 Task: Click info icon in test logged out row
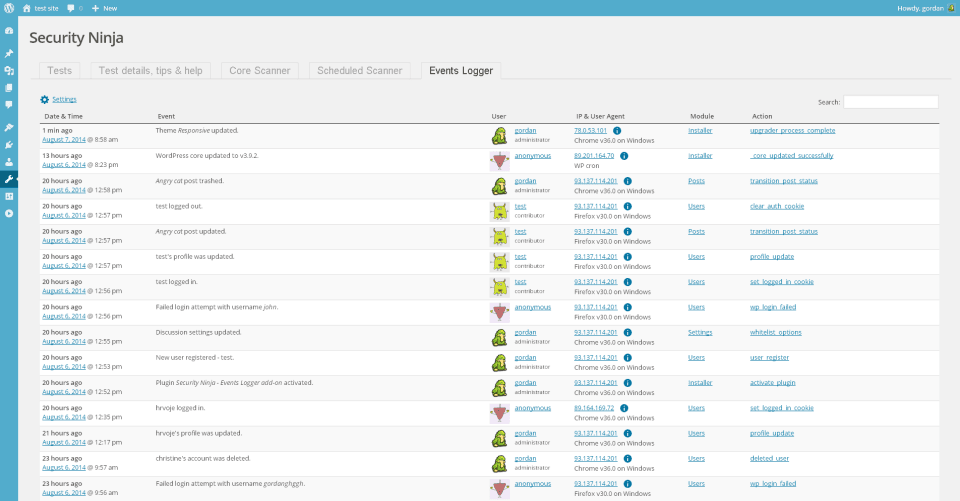coord(628,206)
